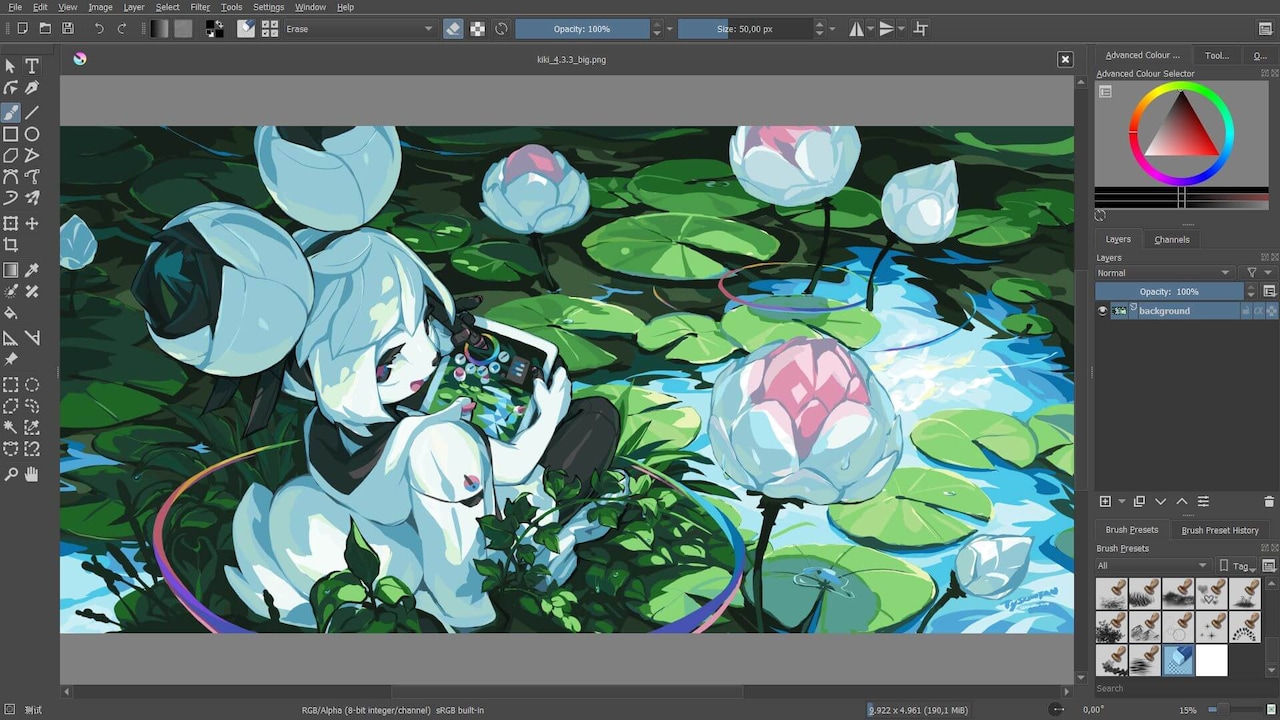This screenshot has width=1280, height=720.
Task: Select the Transform tool in the toolbox
Action: tap(12, 222)
